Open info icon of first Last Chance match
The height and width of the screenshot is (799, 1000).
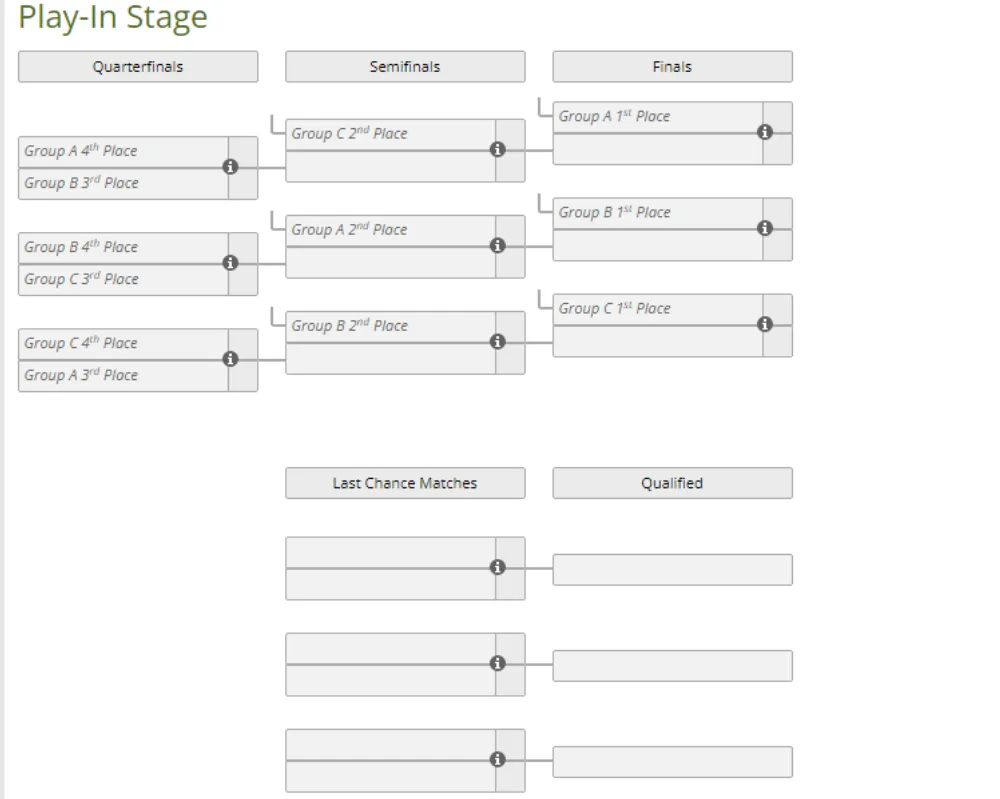497,568
